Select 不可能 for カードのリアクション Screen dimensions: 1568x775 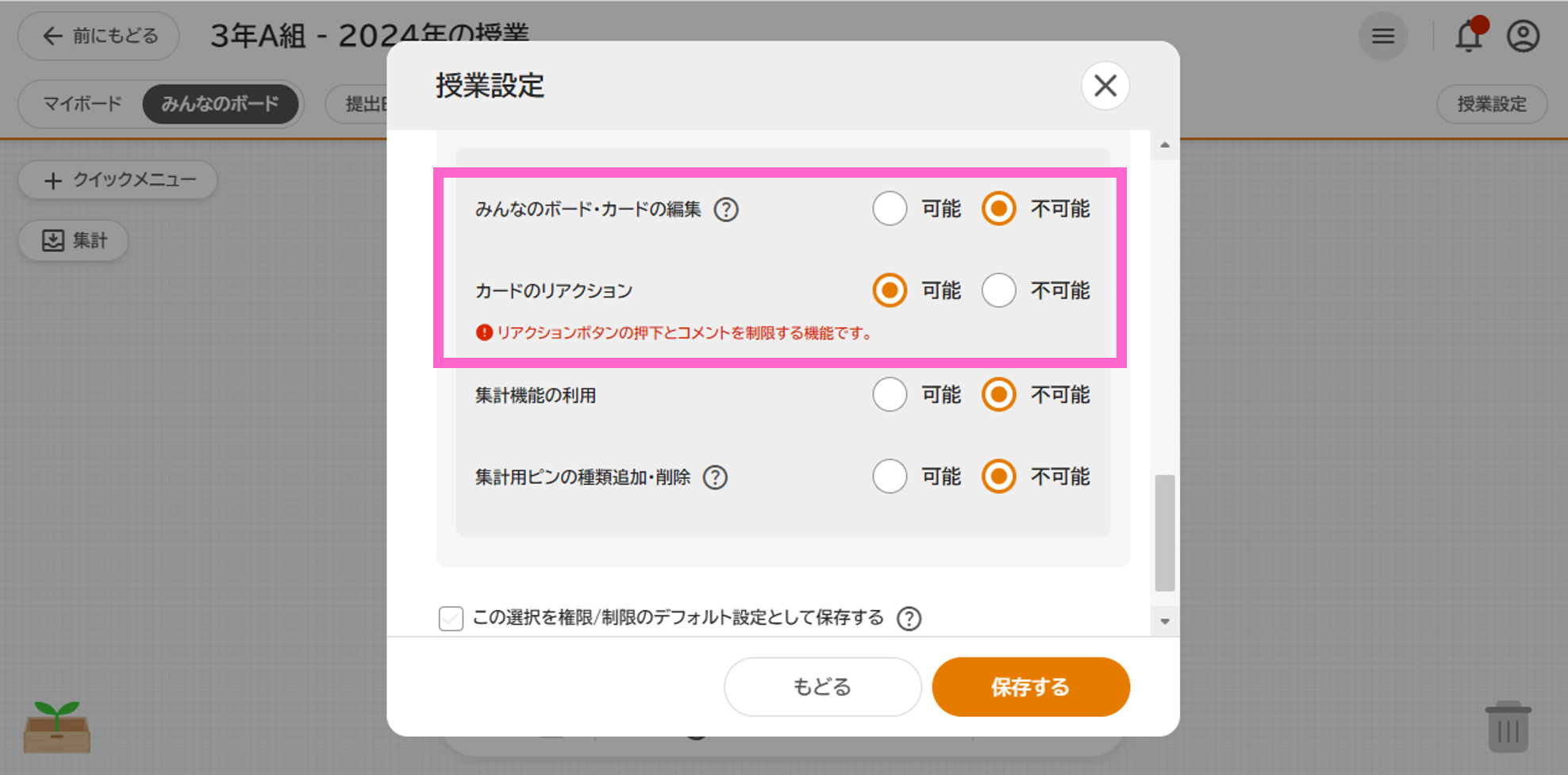coord(998,290)
